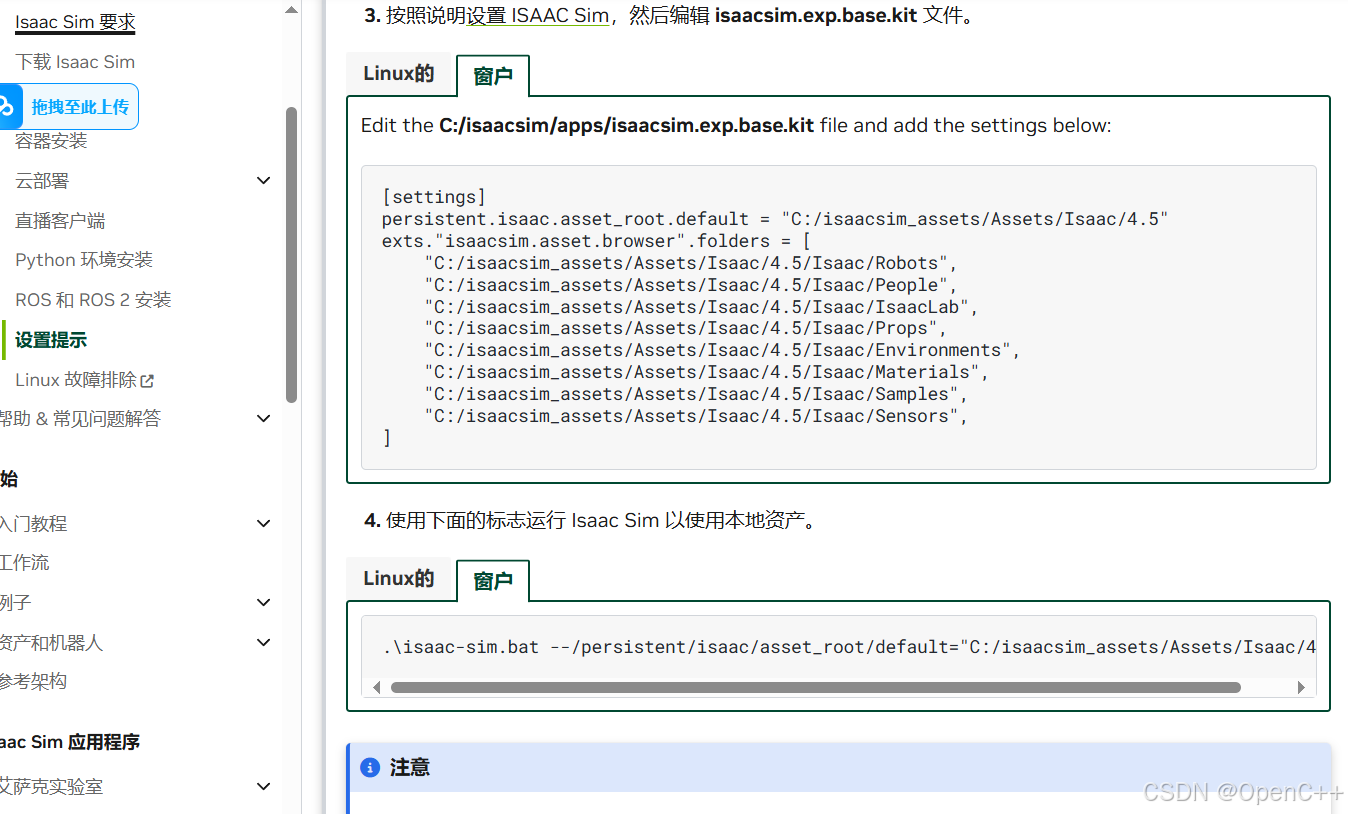Click the Isaac/IsaacLab path line
1348x814 pixels.
pos(702,307)
